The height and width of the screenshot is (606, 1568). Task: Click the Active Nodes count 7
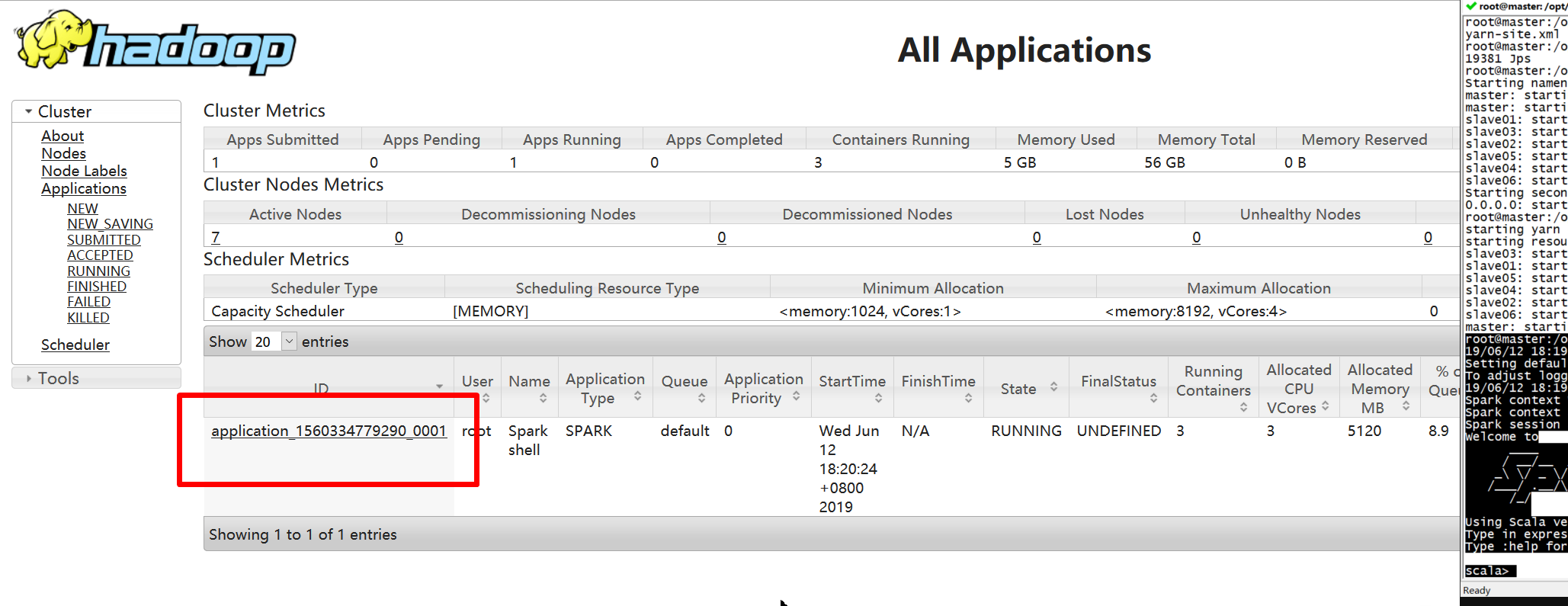point(216,237)
